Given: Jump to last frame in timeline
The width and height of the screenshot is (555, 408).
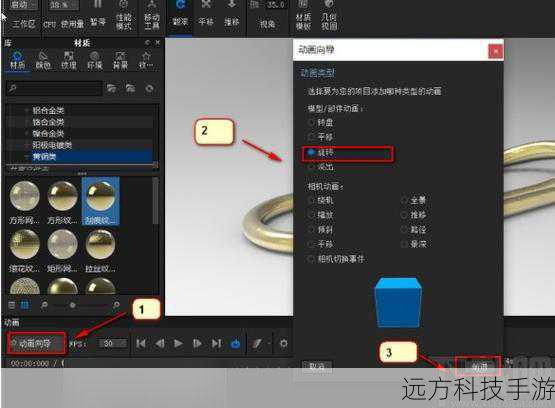Looking at the screenshot, I should pos(216,343).
